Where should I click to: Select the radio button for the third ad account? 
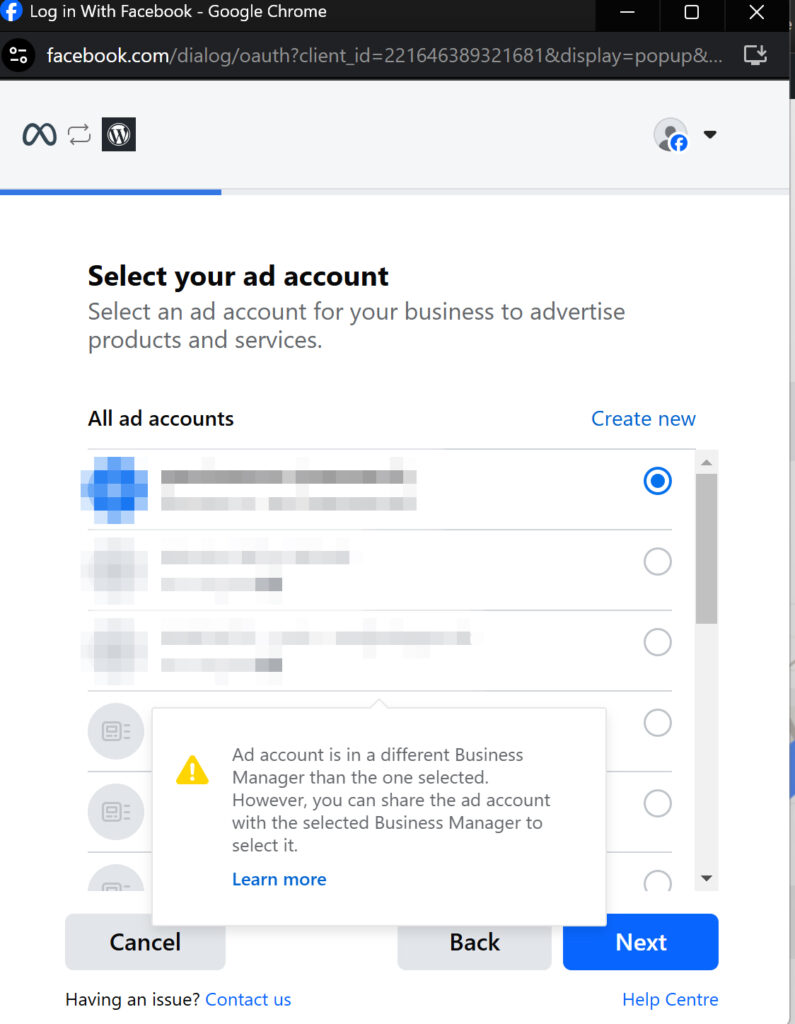[x=657, y=641]
